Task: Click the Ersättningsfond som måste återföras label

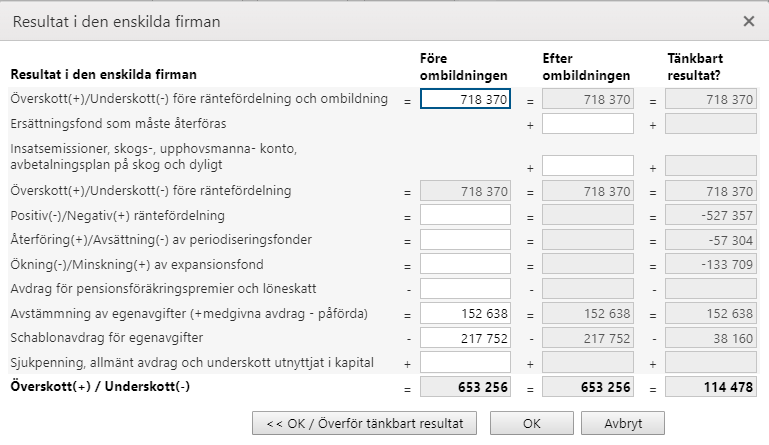Action: [118, 123]
